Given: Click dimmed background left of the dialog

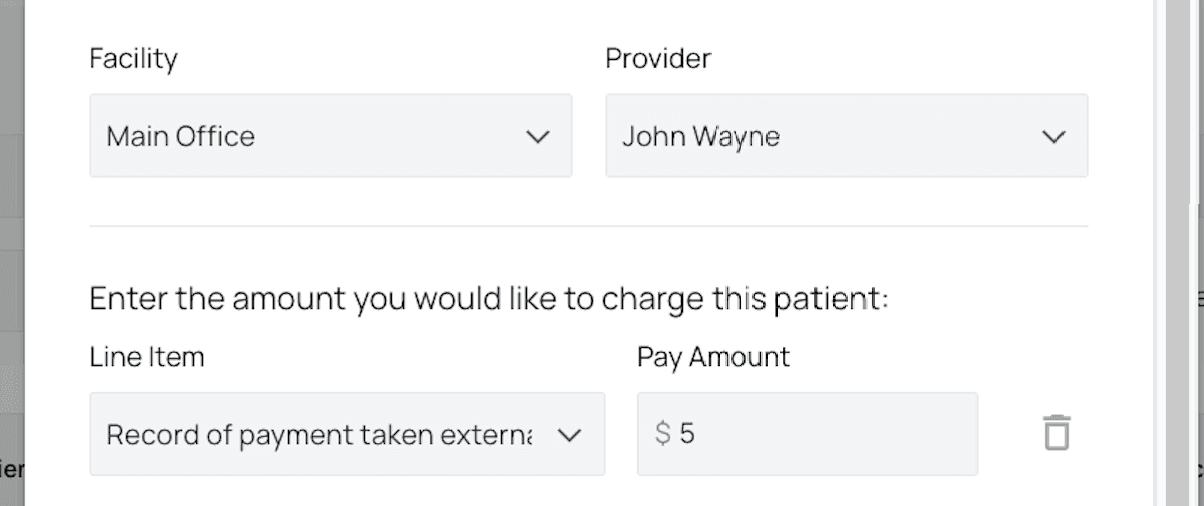Looking at the screenshot, I should 11,250.
